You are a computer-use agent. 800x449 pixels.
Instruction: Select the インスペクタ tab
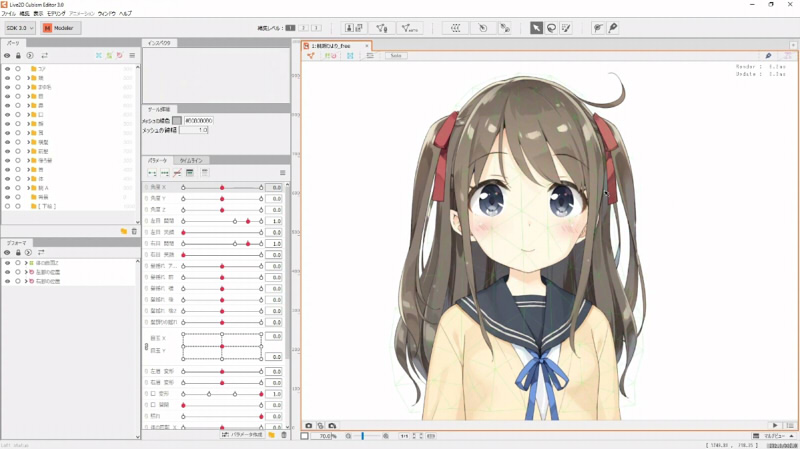coord(159,43)
